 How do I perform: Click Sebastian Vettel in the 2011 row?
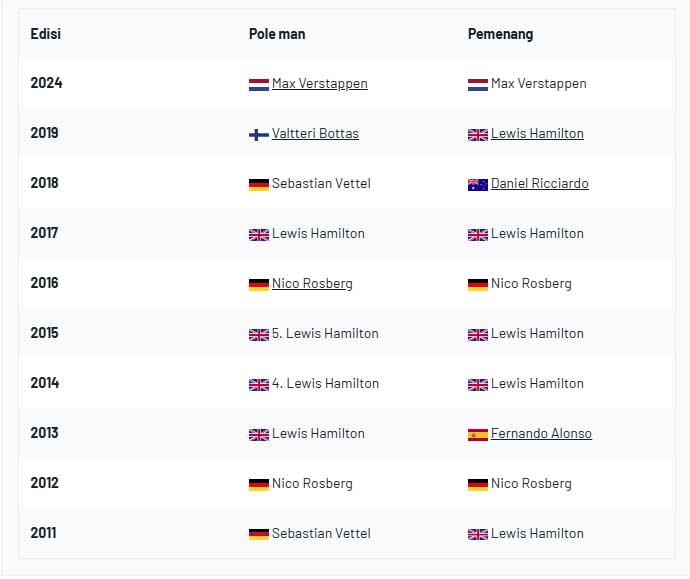click(321, 533)
